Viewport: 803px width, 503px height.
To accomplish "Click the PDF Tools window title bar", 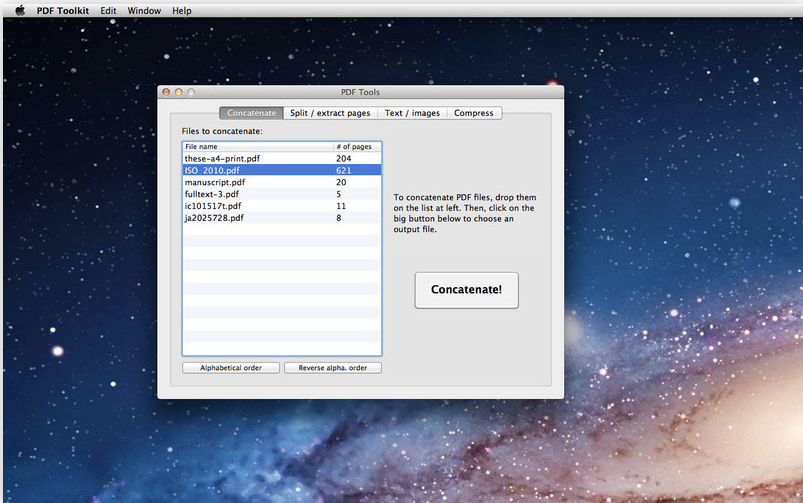I will click(361, 92).
